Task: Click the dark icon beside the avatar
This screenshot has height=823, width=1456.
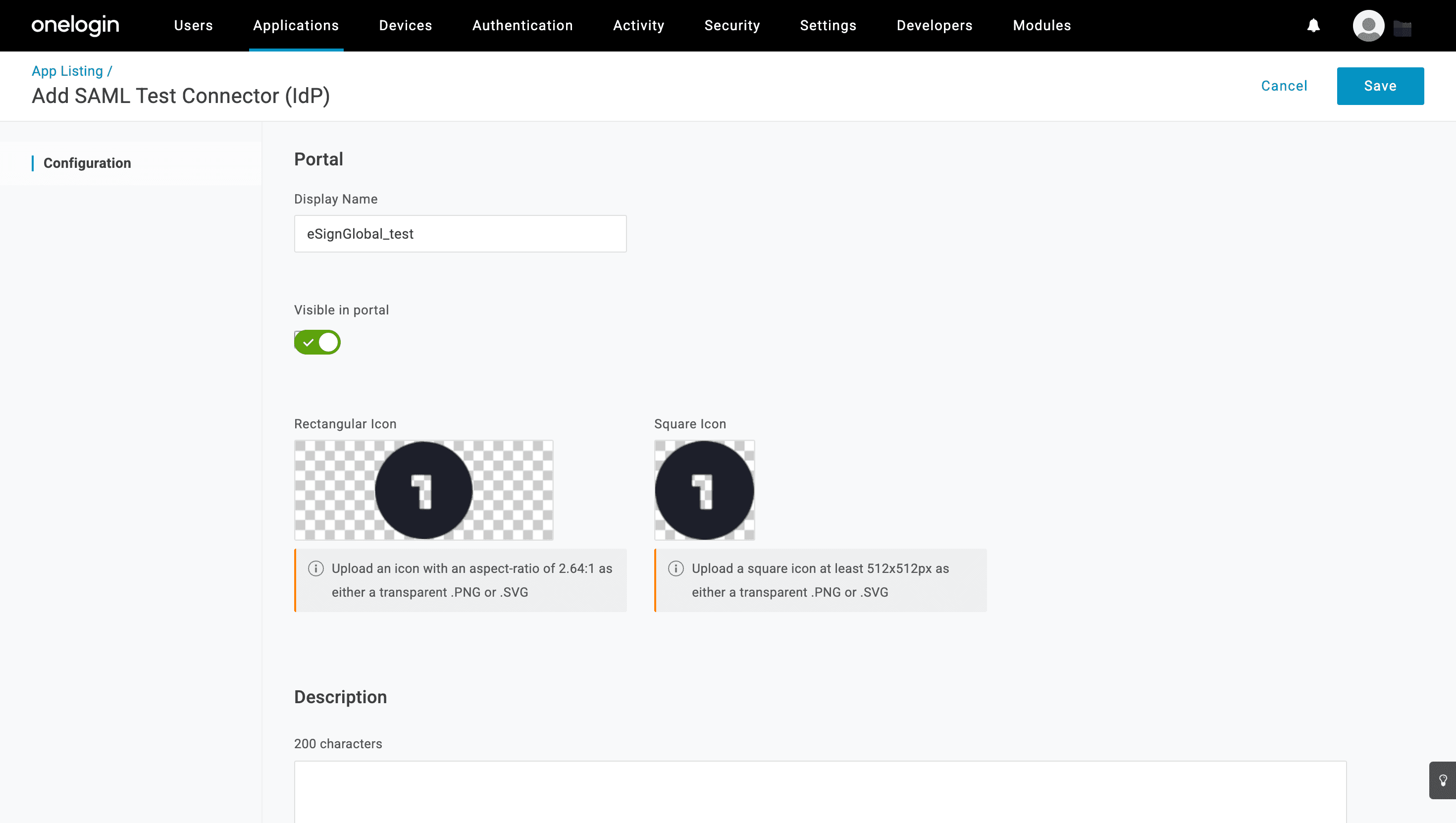Action: point(1403,28)
